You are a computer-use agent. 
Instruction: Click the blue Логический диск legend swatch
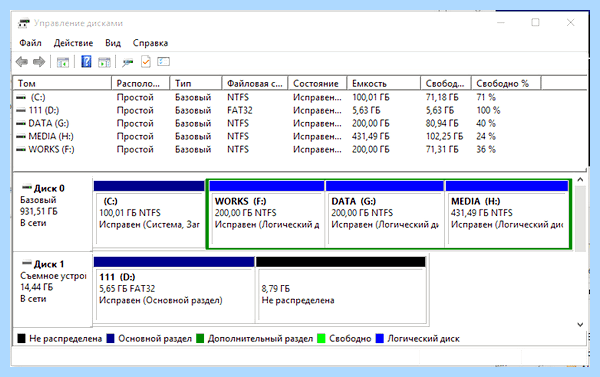tap(380, 338)
